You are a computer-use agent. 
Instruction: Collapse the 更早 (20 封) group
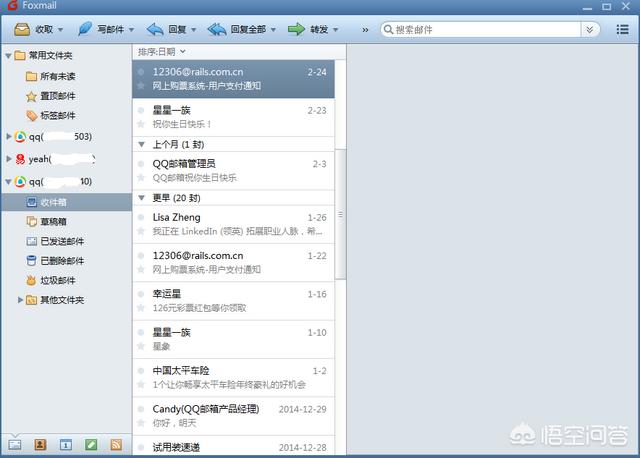pos(142,198)
